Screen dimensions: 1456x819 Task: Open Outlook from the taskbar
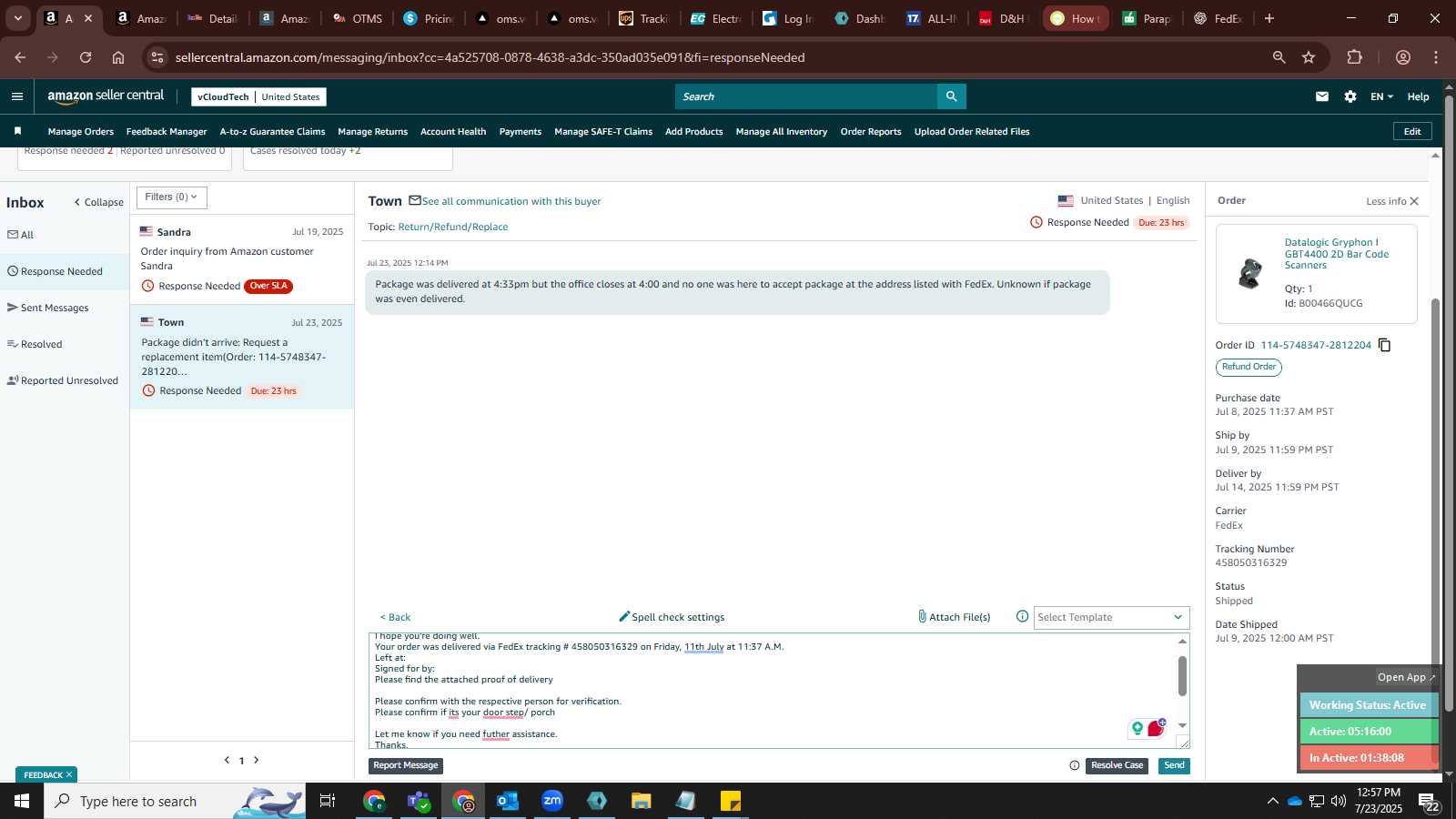pyautogui.click(x=508, y=801)
